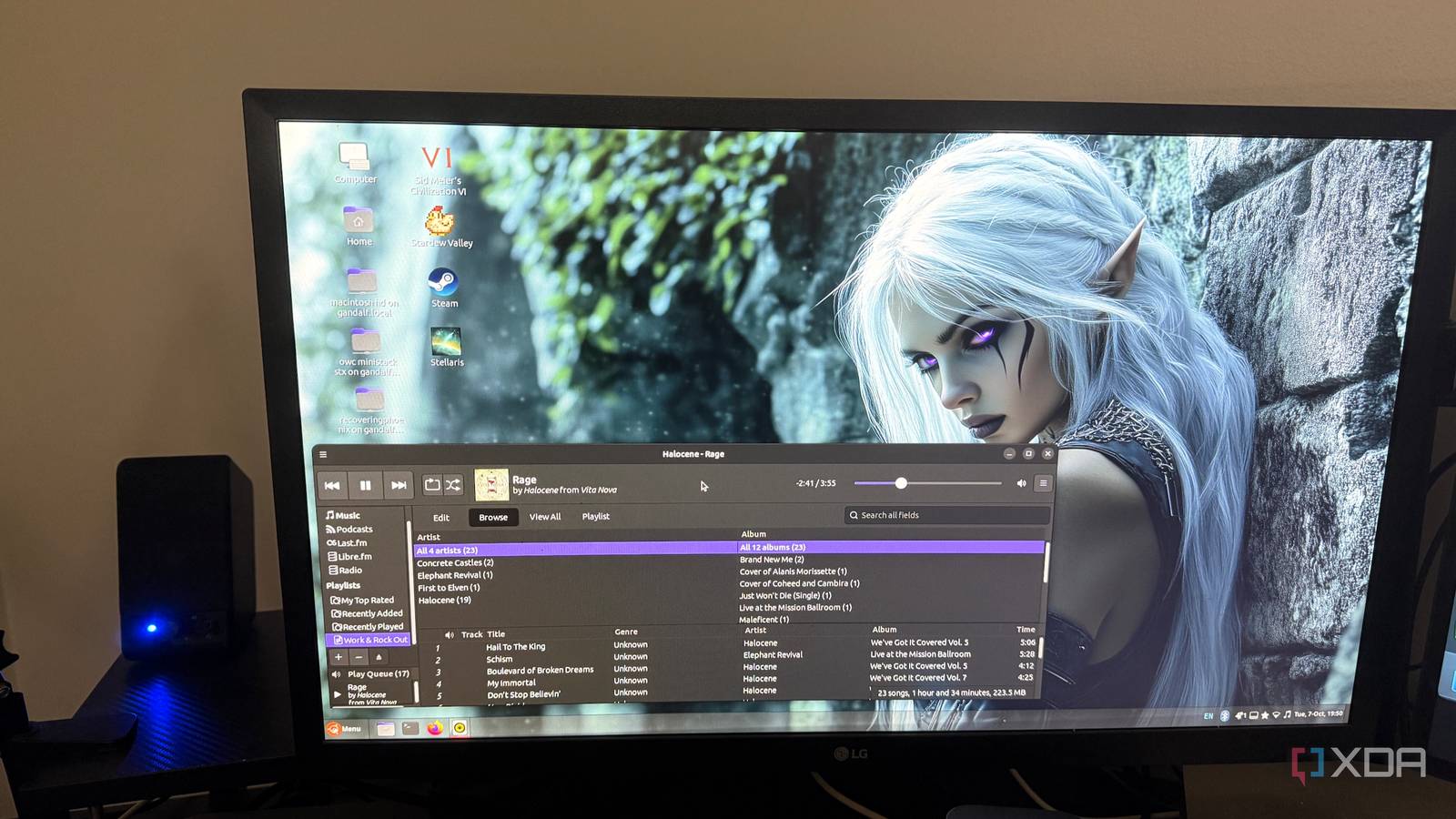Open the Edit menu

pyautogui.click(x=441, y=516)
